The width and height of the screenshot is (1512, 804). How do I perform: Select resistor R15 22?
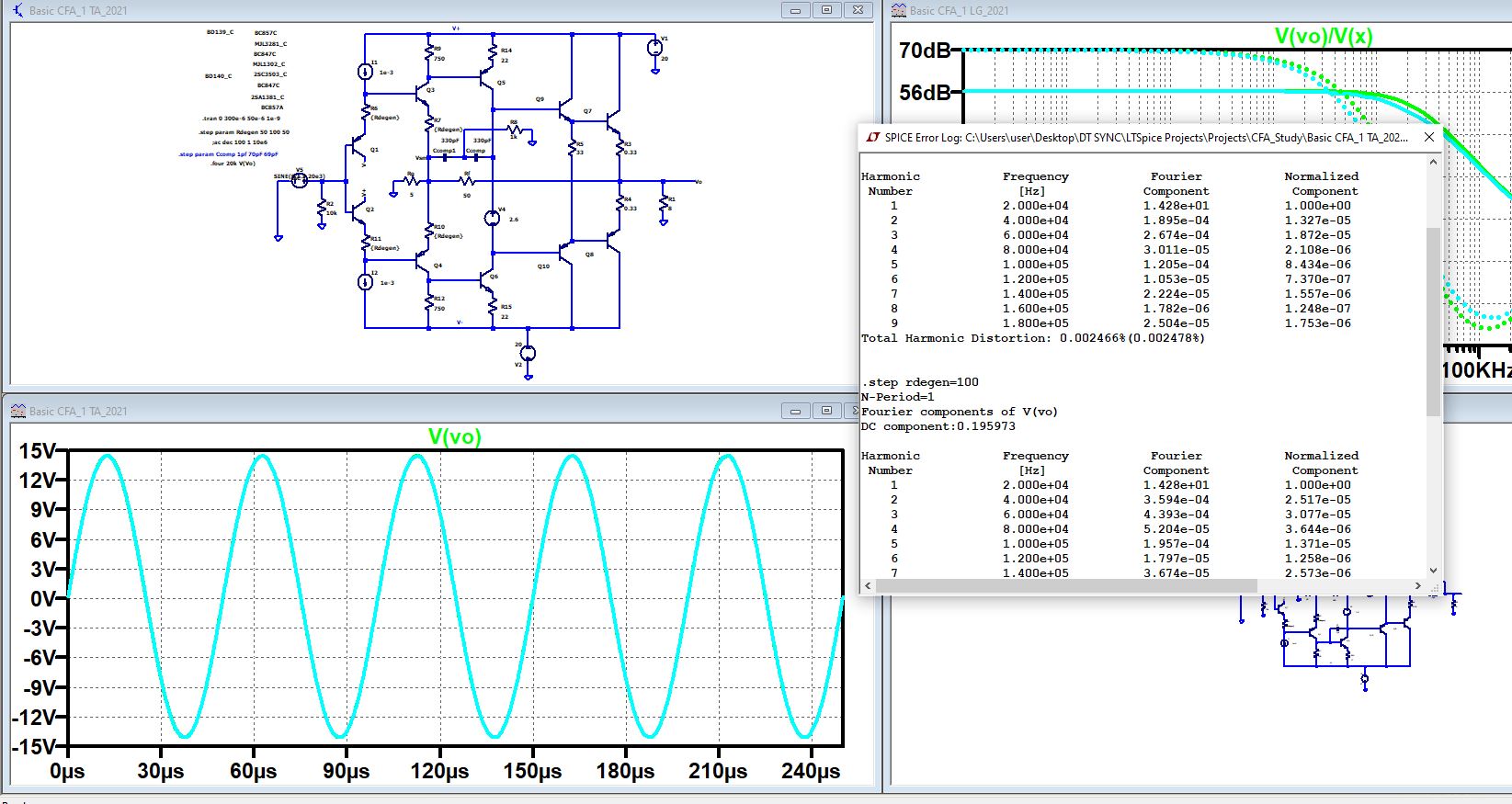click(494, 306)
